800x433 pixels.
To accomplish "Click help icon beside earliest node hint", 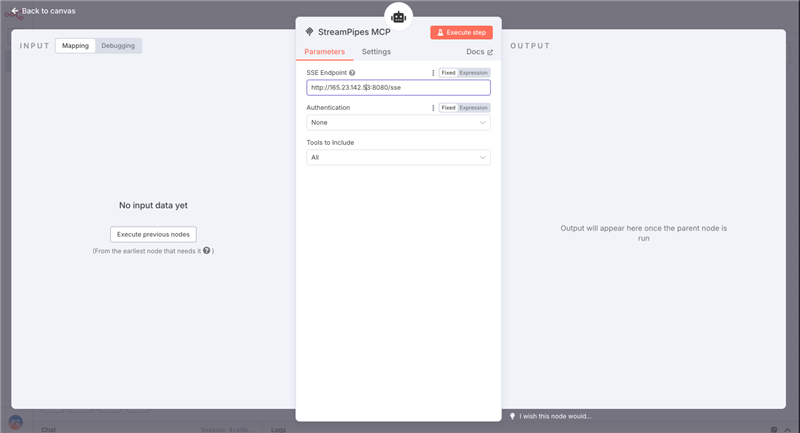I will point(207,251).
